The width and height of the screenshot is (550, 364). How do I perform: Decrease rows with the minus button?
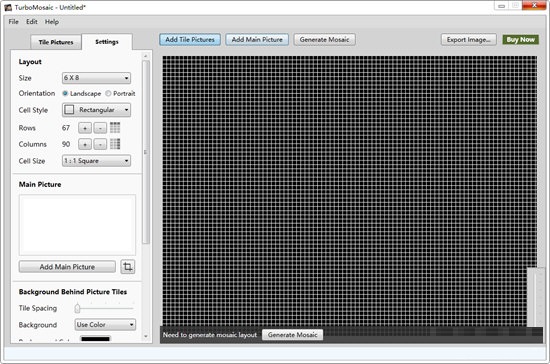tap(100, 128)
